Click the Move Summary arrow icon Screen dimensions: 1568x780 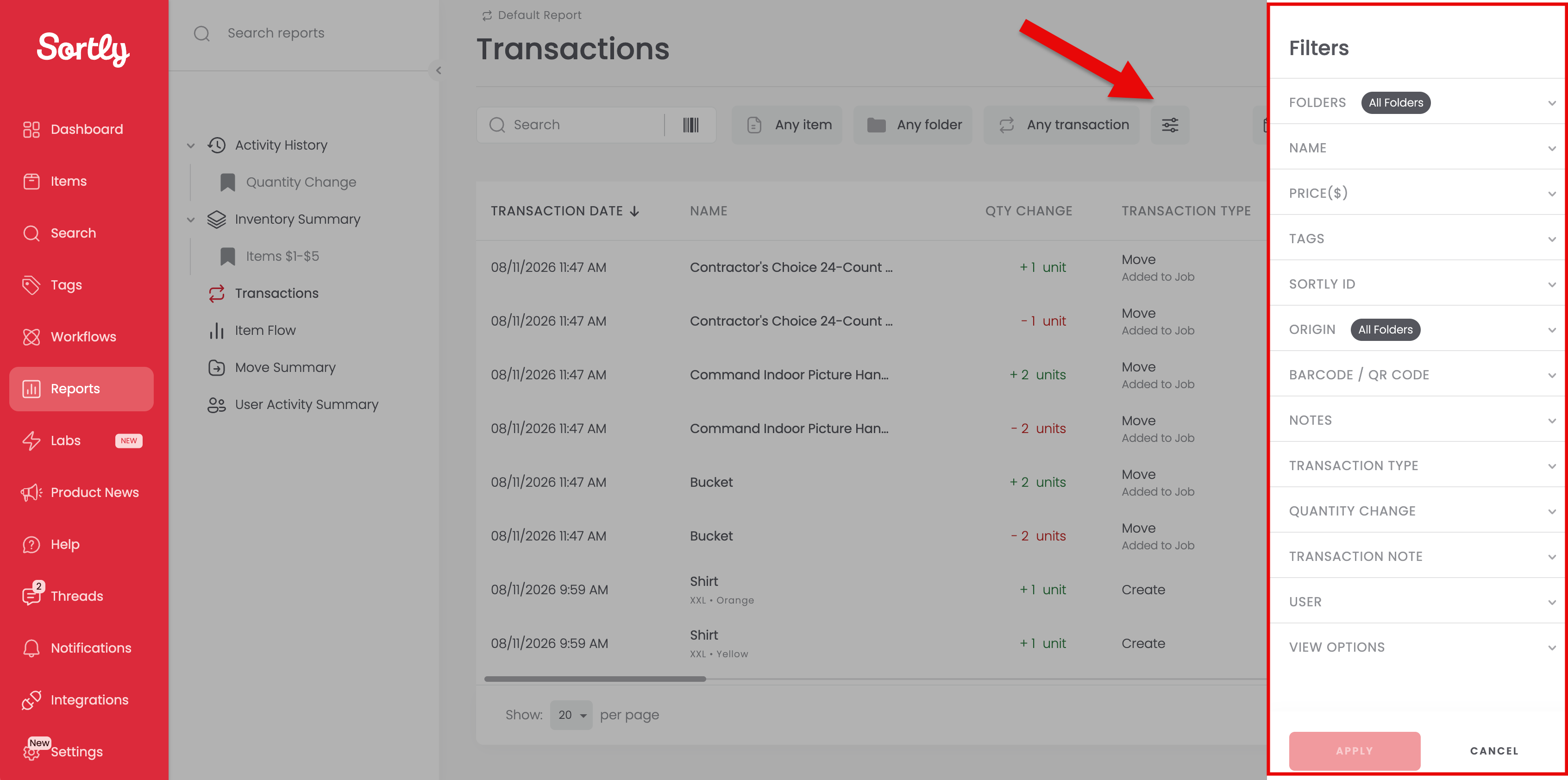click(217, 367)
